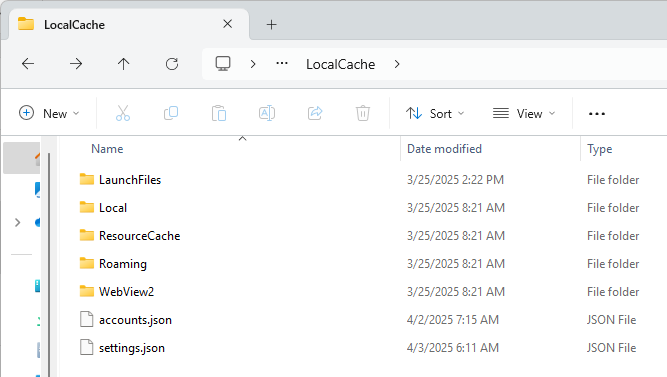Click the Local folder icon
This screenshot has width=667, height=377.
(87, 207)
